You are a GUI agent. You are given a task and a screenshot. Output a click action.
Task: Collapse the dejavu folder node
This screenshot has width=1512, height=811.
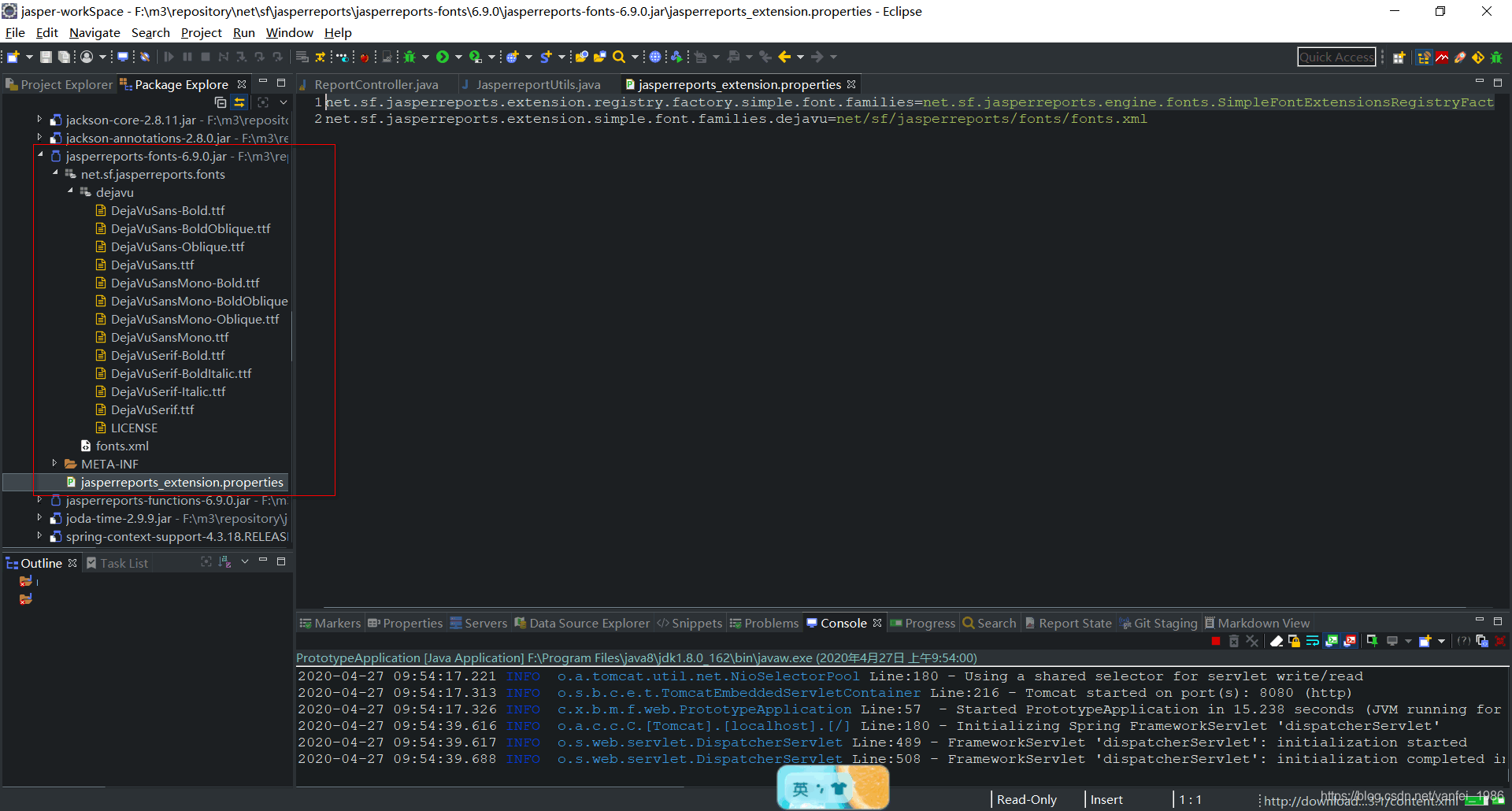coord(70,191)
